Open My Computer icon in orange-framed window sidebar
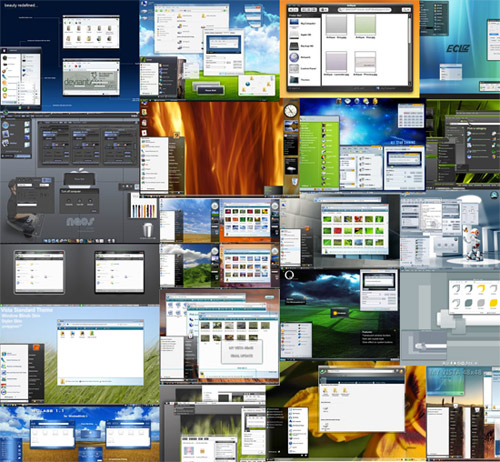The height and width of the screenshot is (462, 500). coord(294,23)
